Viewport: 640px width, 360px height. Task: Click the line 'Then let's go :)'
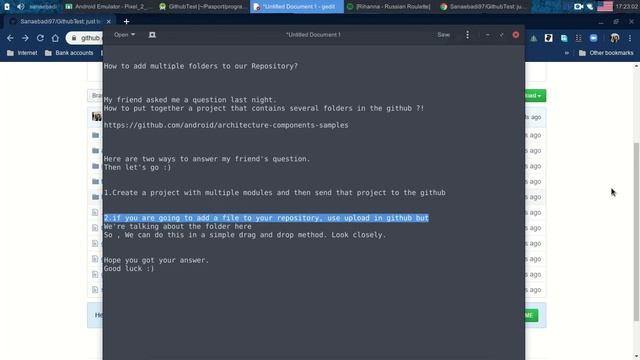137,167
